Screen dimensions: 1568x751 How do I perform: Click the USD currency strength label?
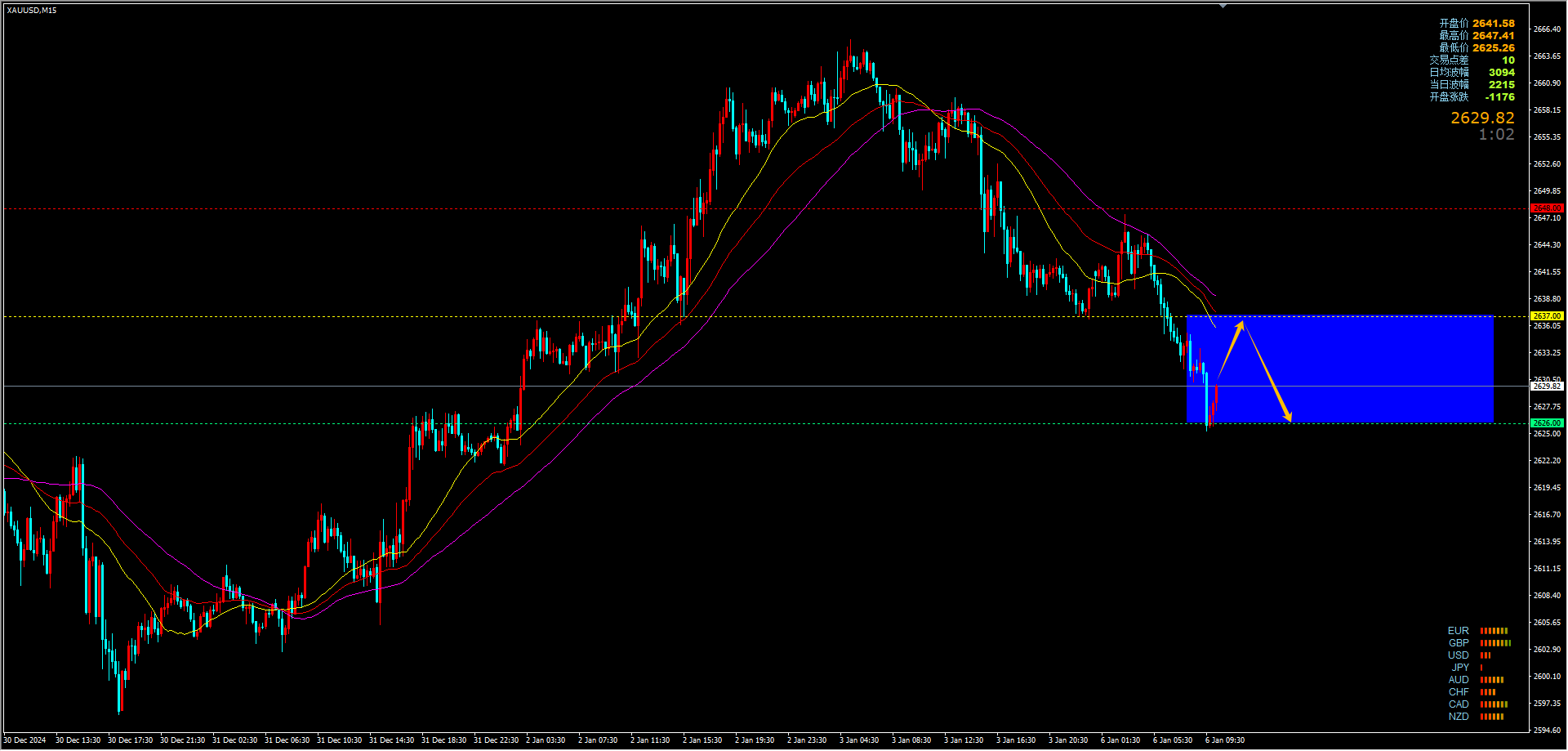pyautogui.click(x=1458, y=655)
